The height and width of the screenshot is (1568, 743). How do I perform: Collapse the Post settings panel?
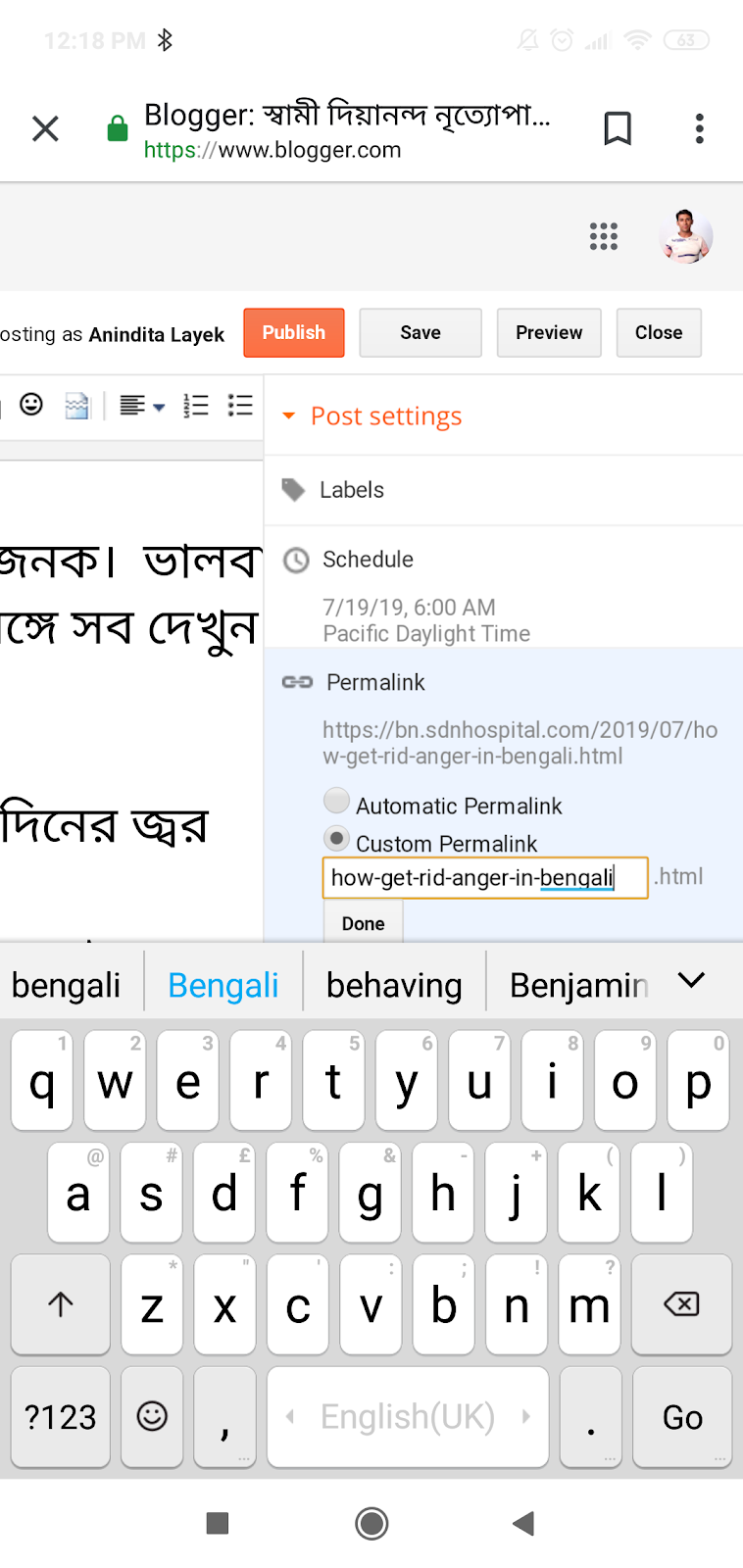pyautogui.click(x=372, y=416)
